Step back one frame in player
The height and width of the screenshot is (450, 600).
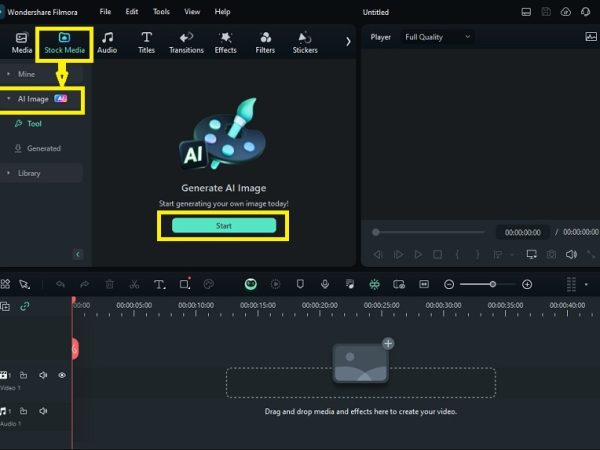tap(378, 254)
